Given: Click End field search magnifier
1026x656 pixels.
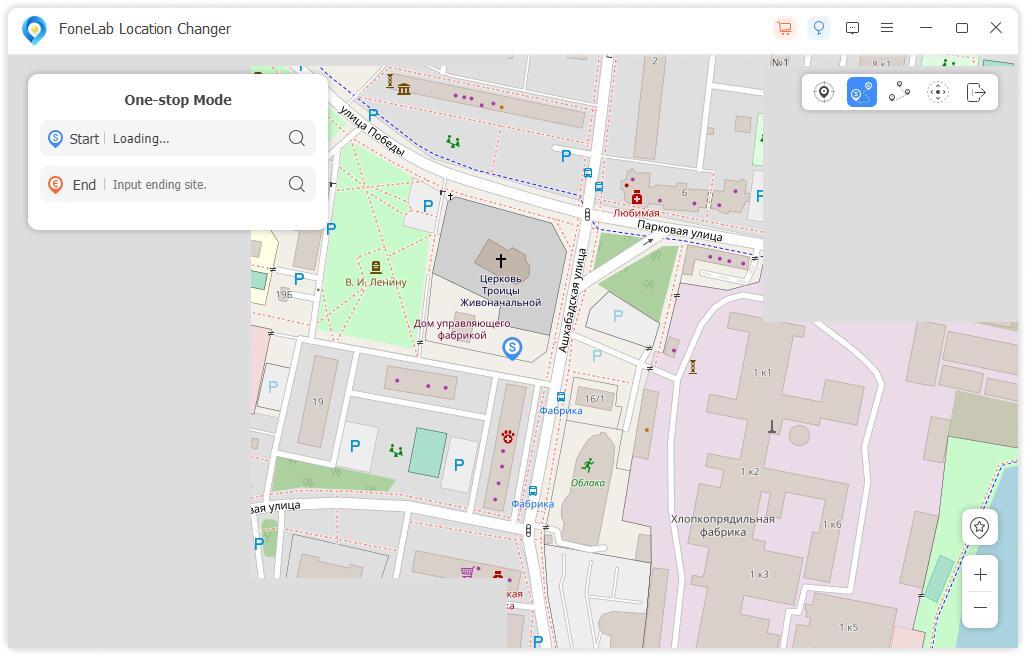Looking at the screenshot, I should click(x=297, y=184).
